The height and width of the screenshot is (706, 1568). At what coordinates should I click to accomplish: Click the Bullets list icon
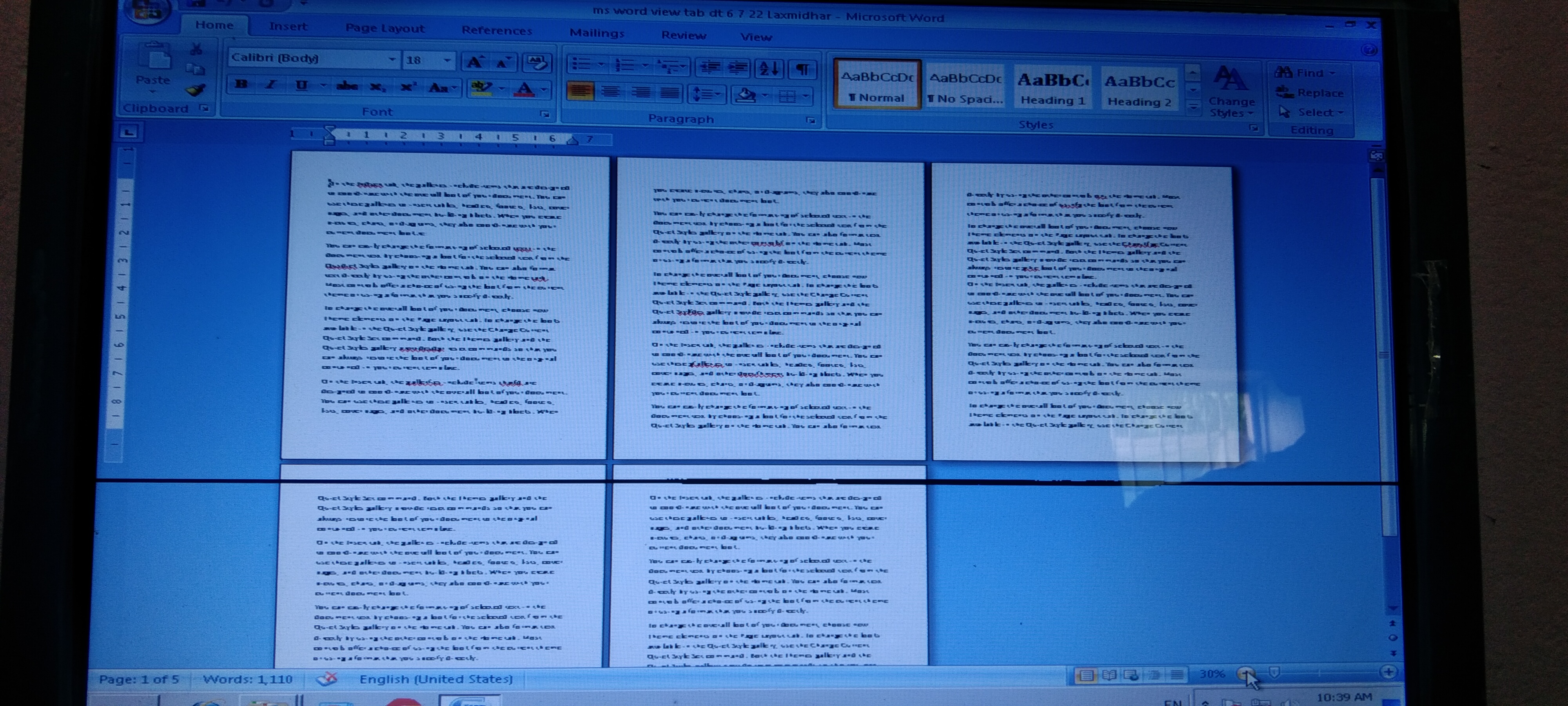click(581, 65)
